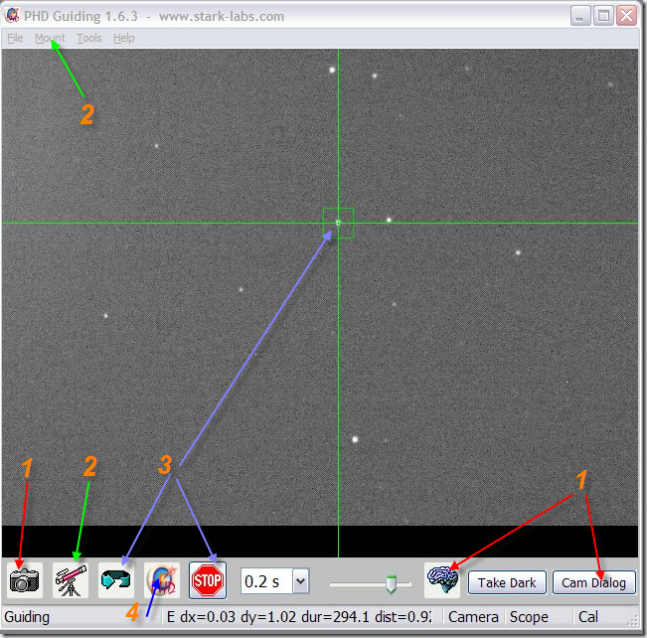The image size is (647, 638).
Task: Open the Tools menu
Action: [89, 38]
